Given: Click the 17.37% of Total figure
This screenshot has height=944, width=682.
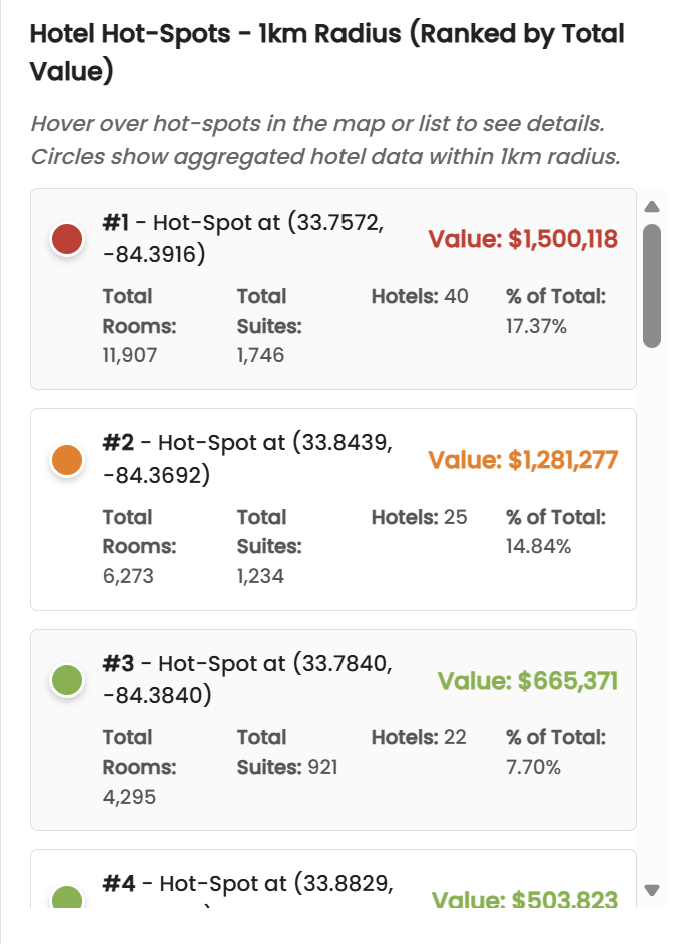Looking at the screenshot, I should point(537,326).
